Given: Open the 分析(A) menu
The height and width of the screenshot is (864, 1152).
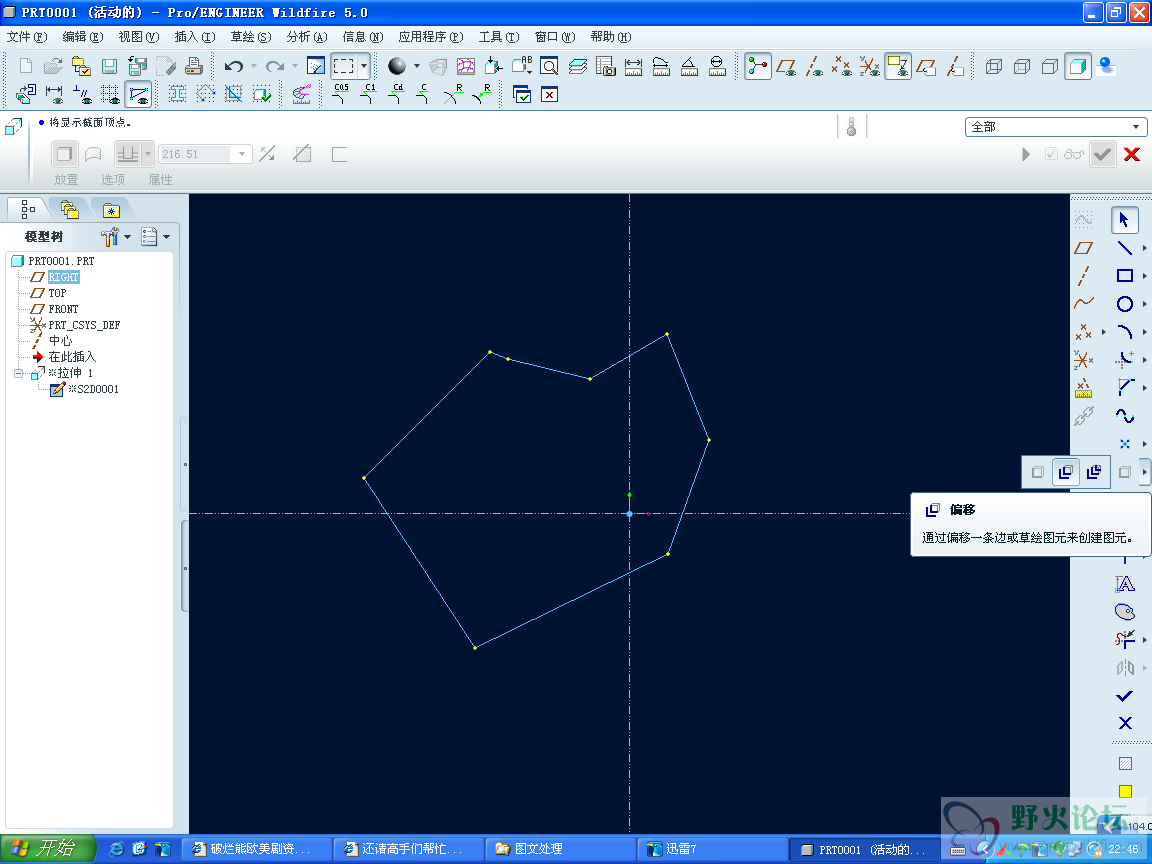Looking at the screenshot, I should point(306,37).
